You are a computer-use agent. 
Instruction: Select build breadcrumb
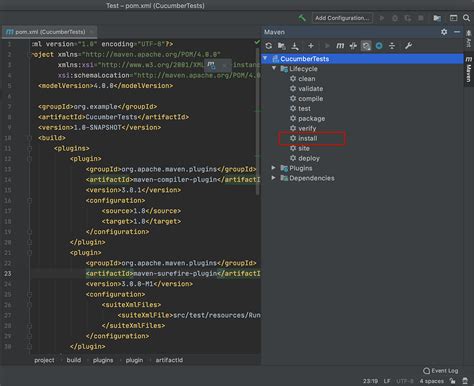click(74, 360)
